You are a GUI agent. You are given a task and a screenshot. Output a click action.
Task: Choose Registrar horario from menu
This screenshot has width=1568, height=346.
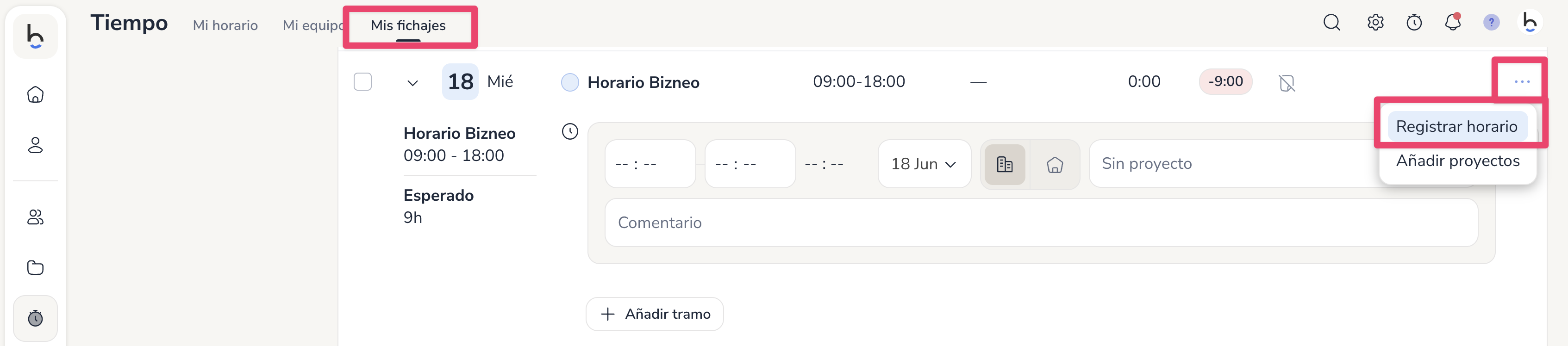click(1456, 126)
